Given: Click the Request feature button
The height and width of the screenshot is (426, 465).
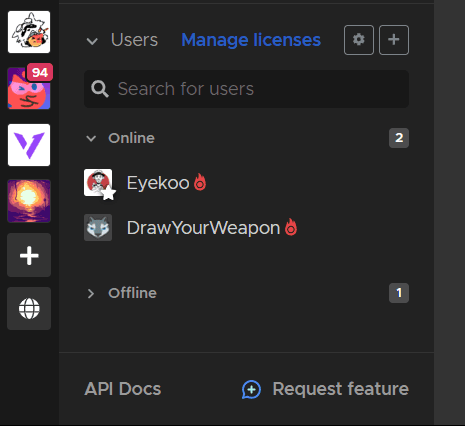Looking at the screenshot, I should pyautogui.click(x=325, y=389).
